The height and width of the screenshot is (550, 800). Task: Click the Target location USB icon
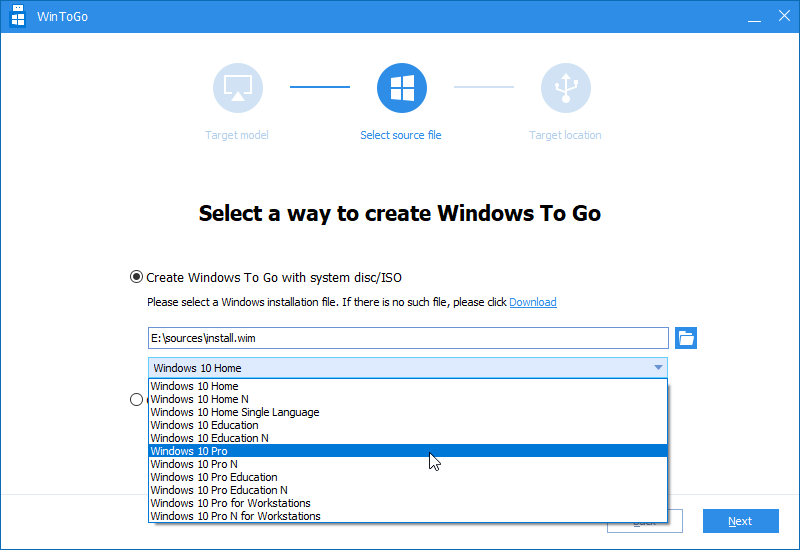[x=566, y=88]
